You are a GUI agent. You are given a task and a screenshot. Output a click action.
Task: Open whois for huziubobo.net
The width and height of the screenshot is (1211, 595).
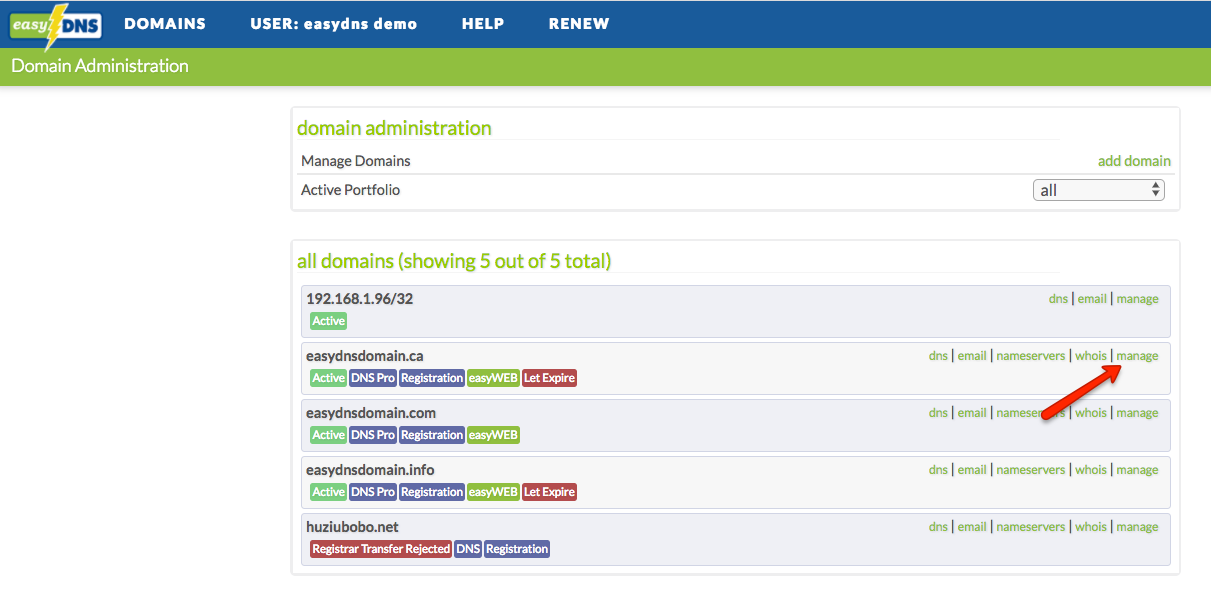point(1091,527)
